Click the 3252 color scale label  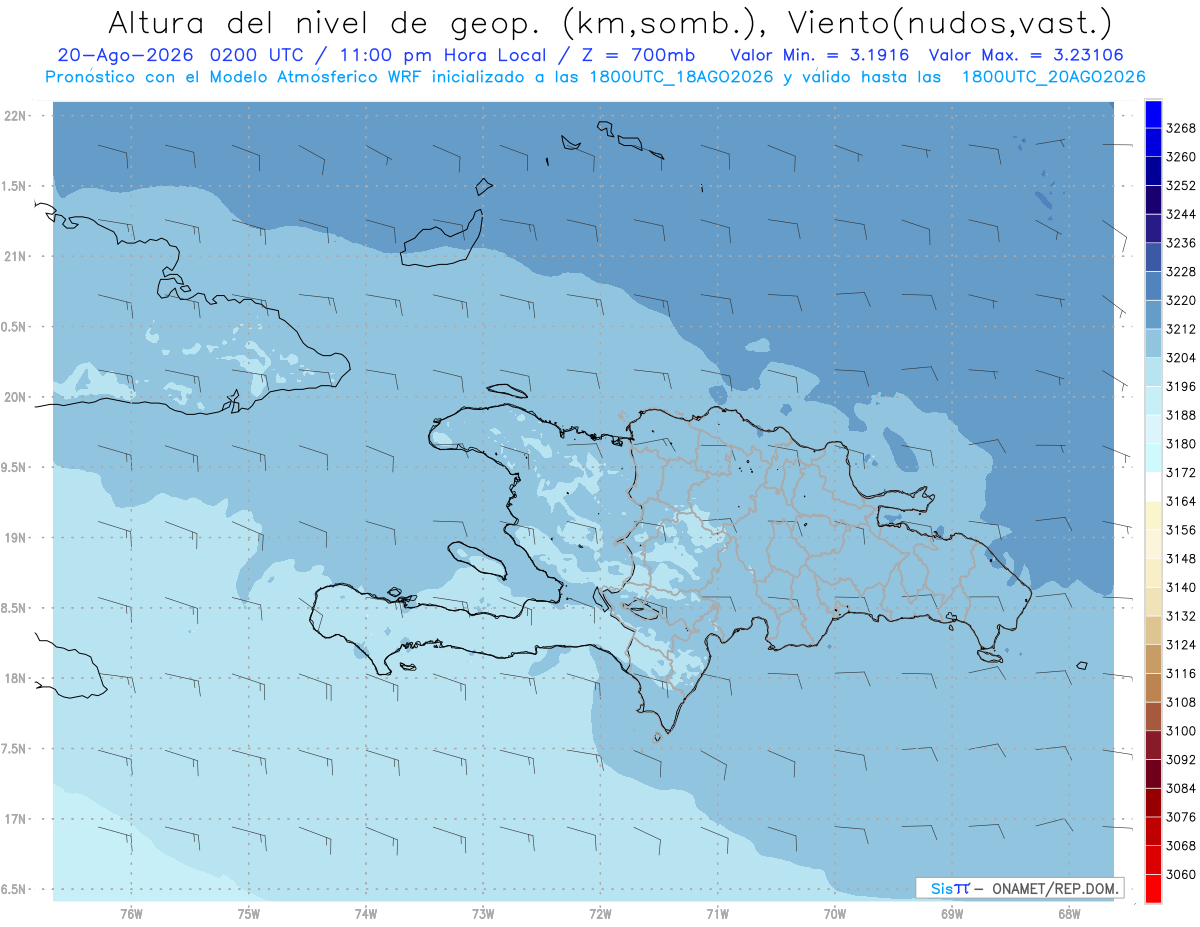pos(1181,185)
